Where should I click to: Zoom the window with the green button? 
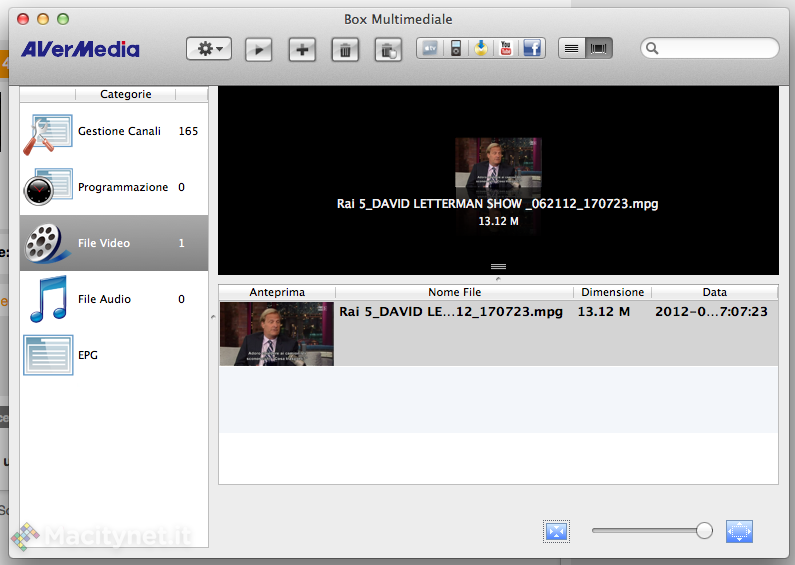(63, 19)
